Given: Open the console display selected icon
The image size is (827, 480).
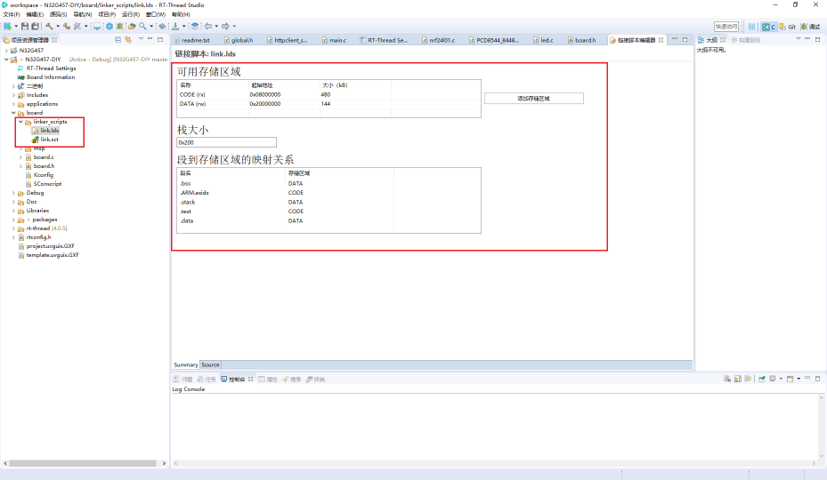Looking at the screenshot, I should click(x=772, y=378).
